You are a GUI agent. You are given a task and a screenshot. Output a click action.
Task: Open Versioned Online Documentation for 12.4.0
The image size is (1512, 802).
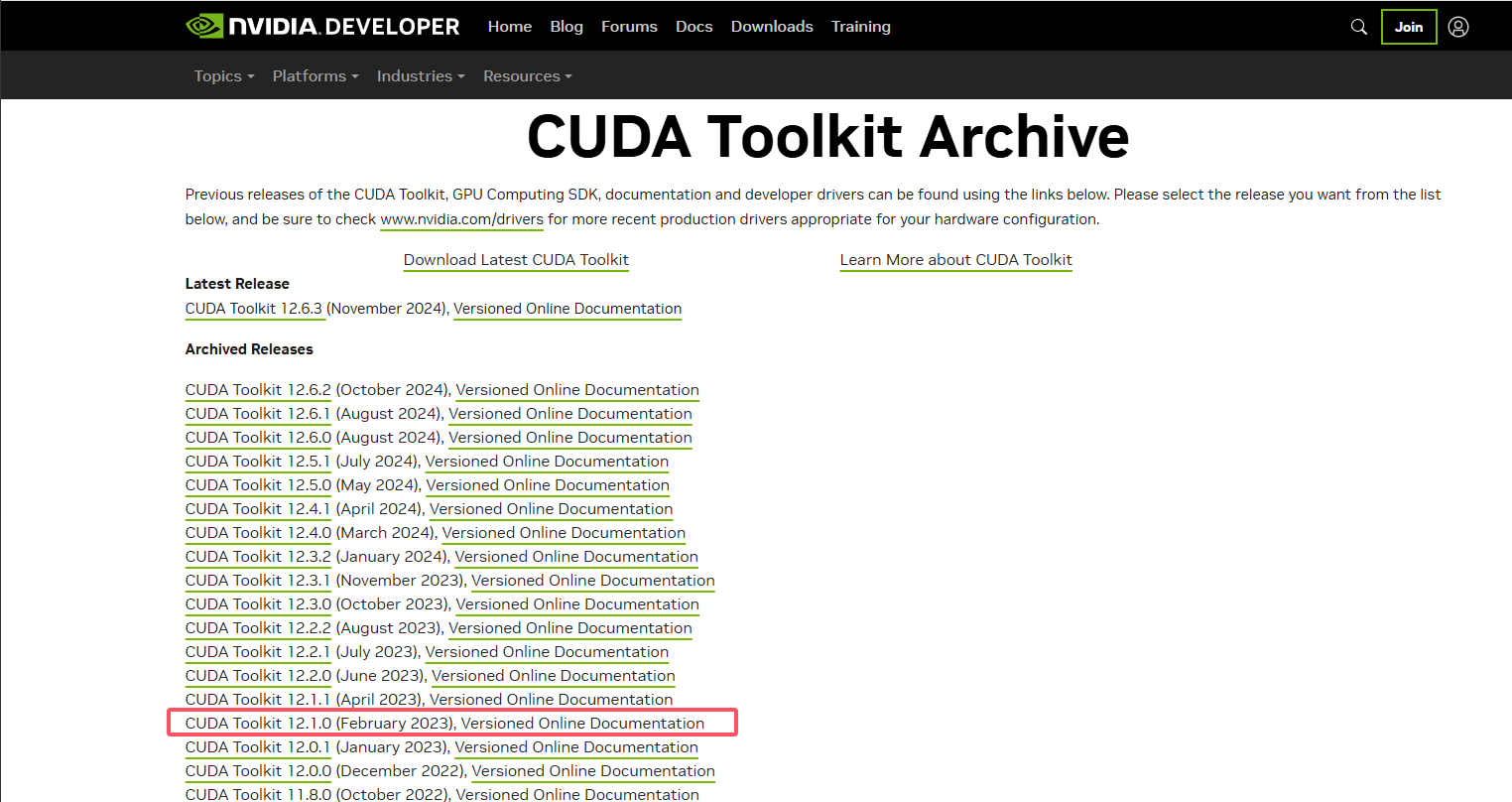click(x=564, y=533)
